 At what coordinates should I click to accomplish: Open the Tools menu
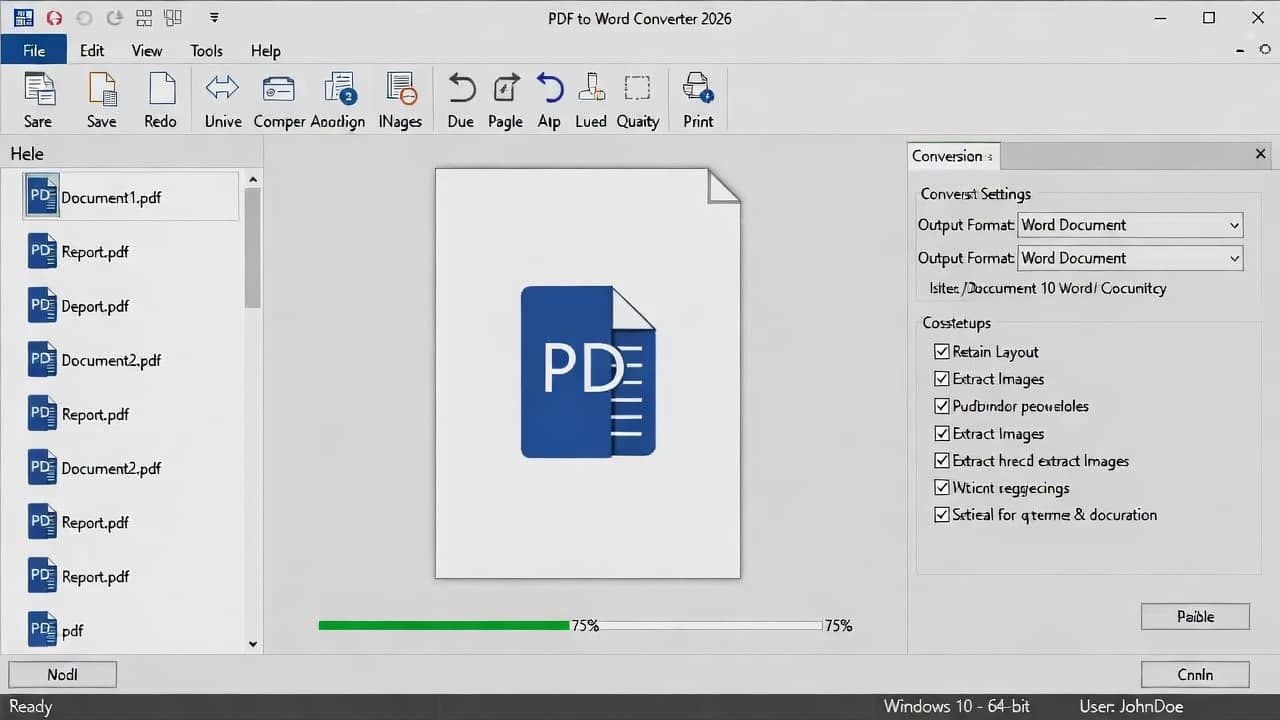point(206,50)
